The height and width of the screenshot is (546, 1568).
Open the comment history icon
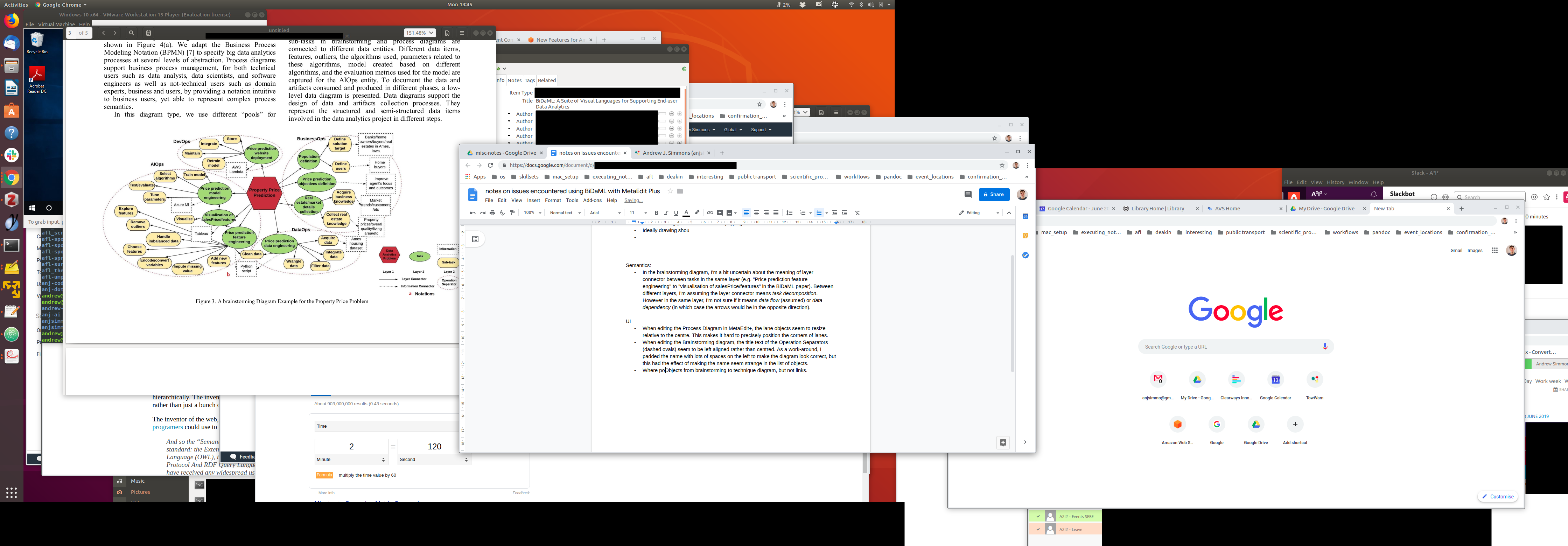pyautogui.click(x=968, y=195)
